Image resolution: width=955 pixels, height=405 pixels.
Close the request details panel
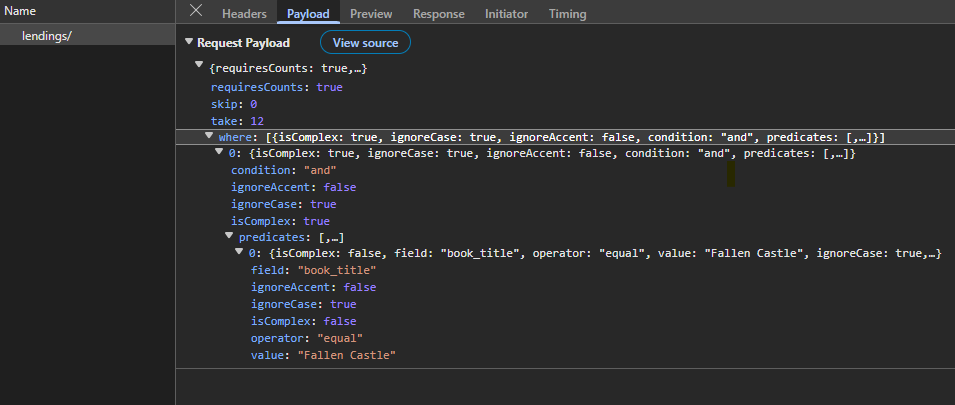tap(196, 10)
